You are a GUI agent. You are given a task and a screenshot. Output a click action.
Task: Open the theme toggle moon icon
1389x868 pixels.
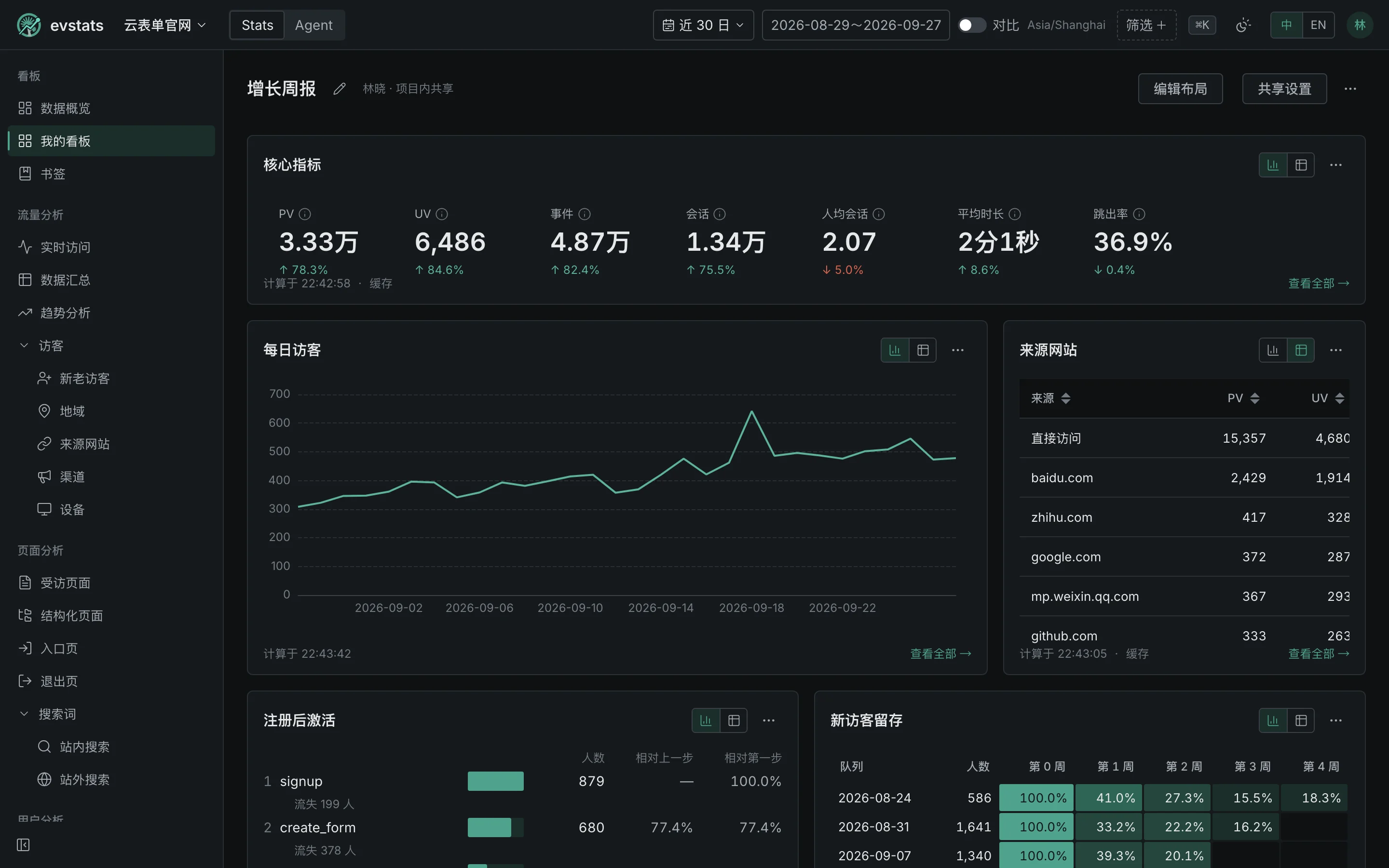tap(1243, 25)
